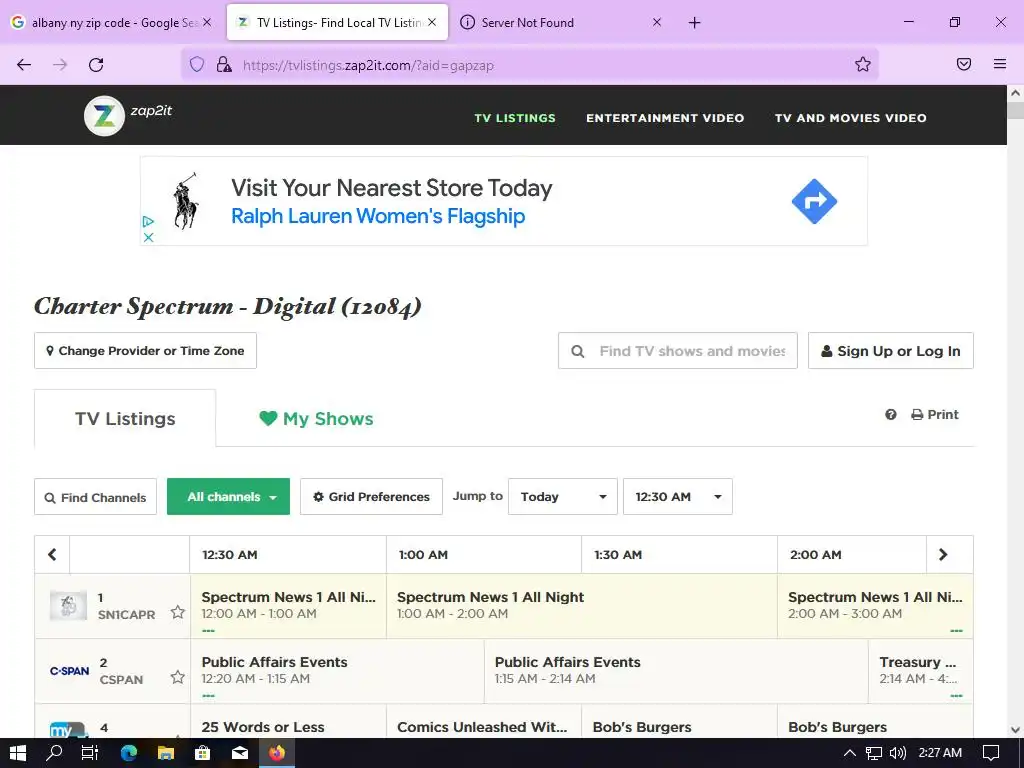Focus the Find TV shows search field
The height and width of the screenshot is (768, 1024).
coord(678,351)
